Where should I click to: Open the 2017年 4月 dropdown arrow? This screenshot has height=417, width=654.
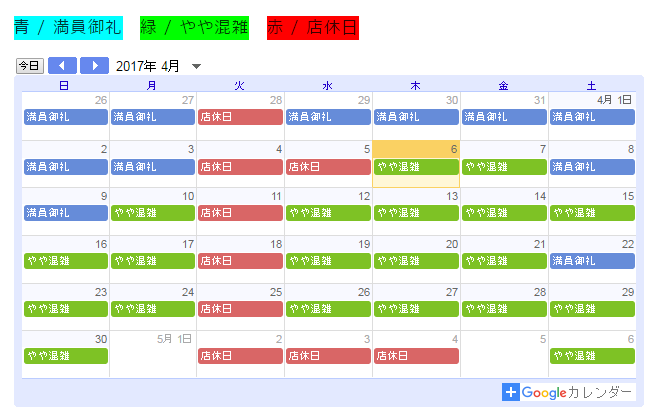click(x=196, y=67)
